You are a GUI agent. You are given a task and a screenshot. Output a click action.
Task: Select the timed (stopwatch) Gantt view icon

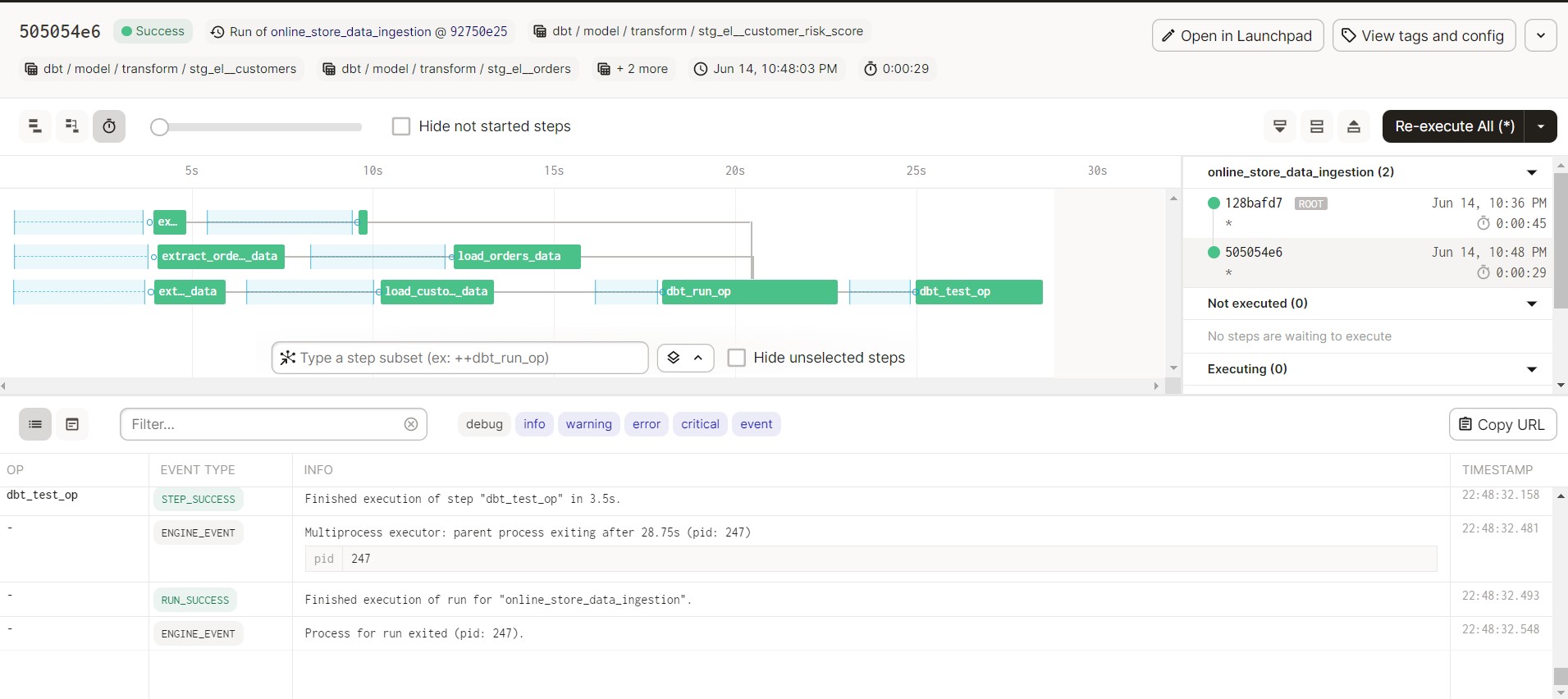pos(109,126)
